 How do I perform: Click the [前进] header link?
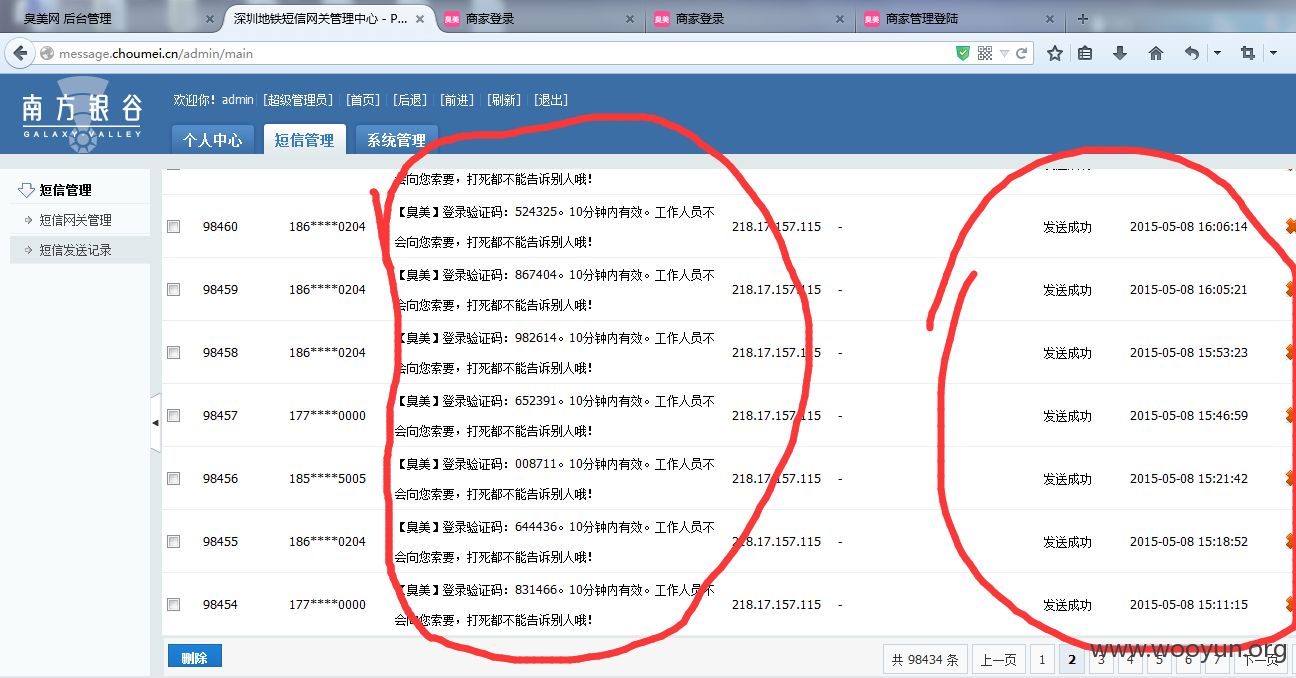point(457,100)
